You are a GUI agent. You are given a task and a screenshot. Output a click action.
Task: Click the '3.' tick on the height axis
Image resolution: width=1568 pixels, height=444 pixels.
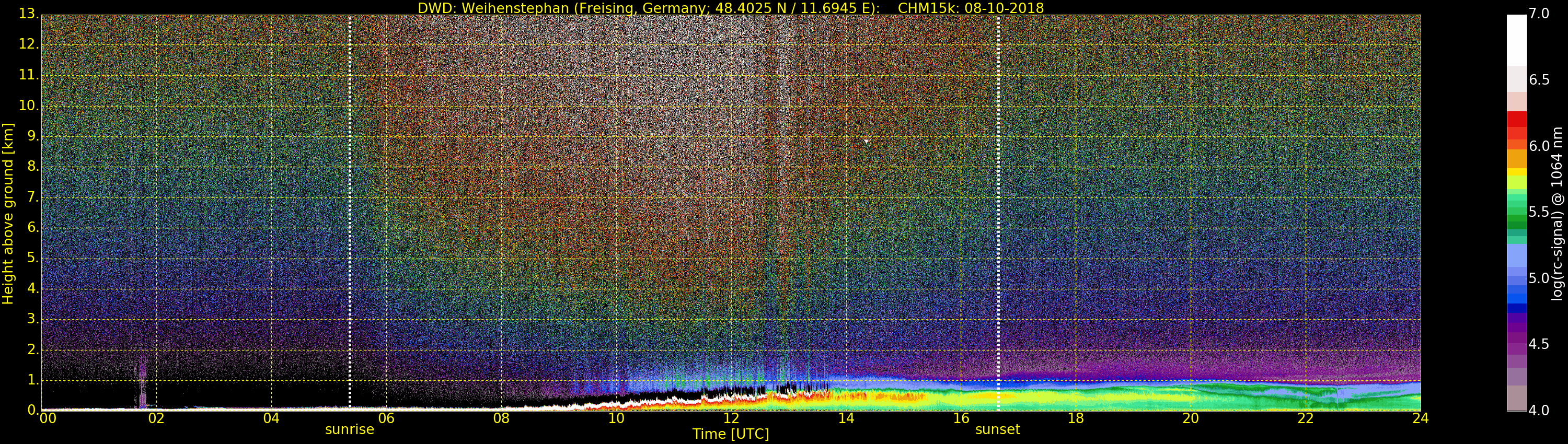33,319
